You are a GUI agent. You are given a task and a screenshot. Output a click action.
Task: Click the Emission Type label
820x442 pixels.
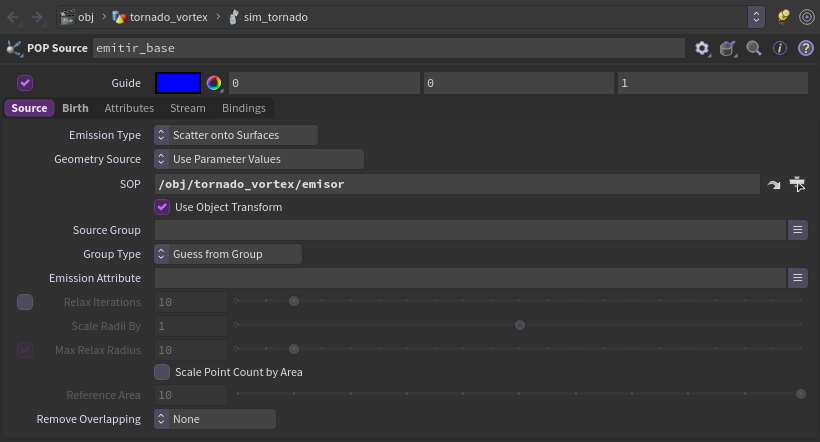[x=105, y=135]
